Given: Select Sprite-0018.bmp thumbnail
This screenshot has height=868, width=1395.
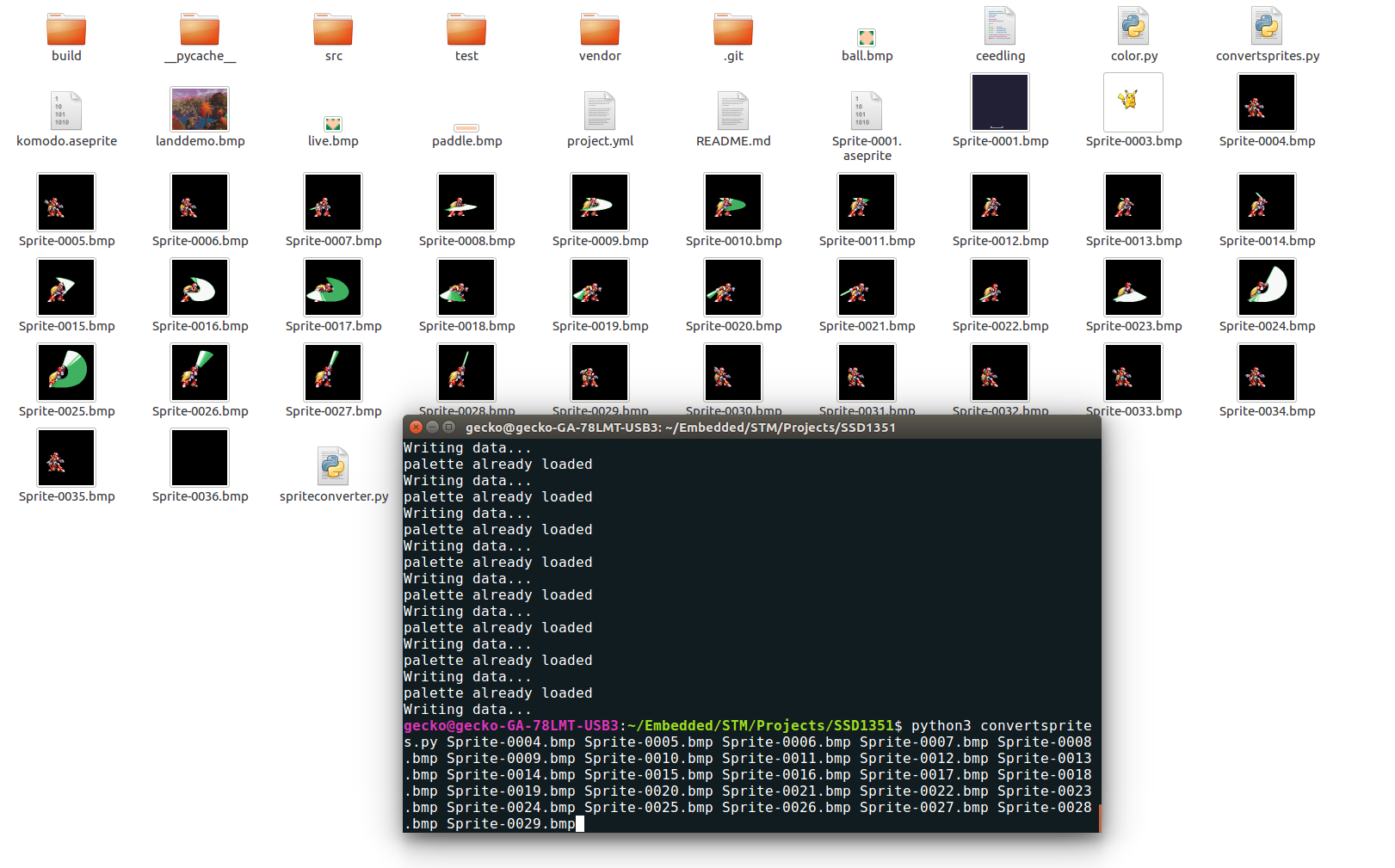Looking at the screenshot, I should (x=466, y=287).
